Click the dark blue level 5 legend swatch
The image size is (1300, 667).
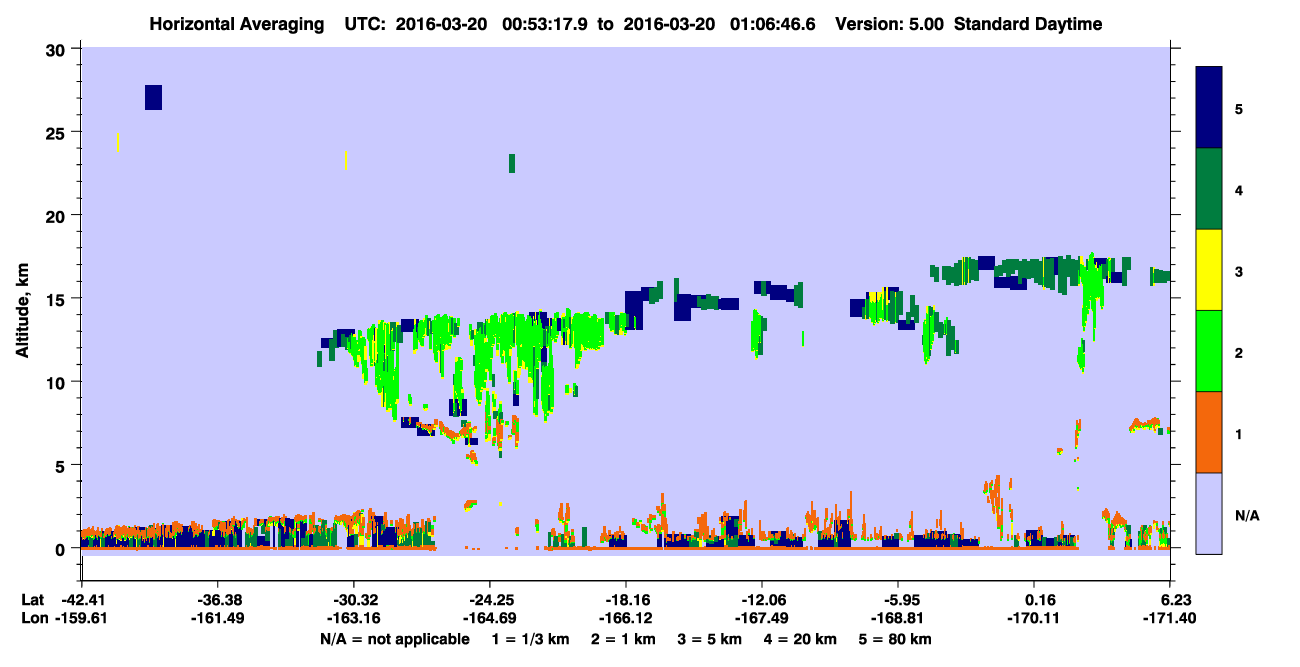(x=1209, y=108)
